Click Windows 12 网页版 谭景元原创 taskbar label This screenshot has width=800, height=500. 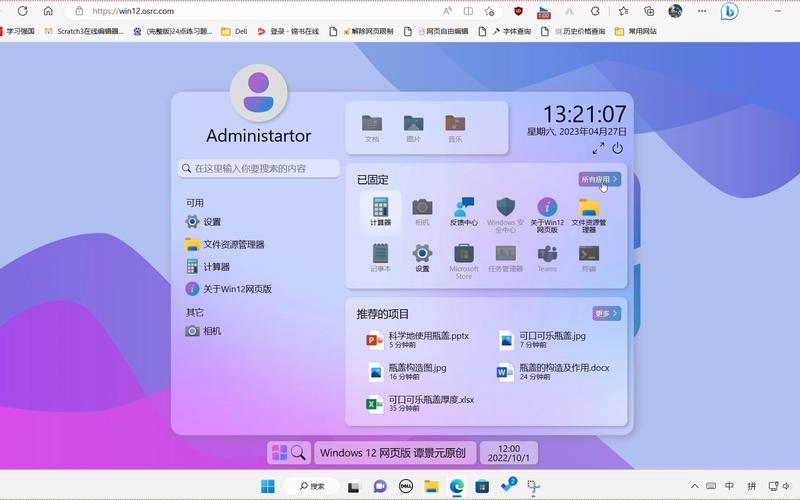pyautogui.click(x=395, y=453)
